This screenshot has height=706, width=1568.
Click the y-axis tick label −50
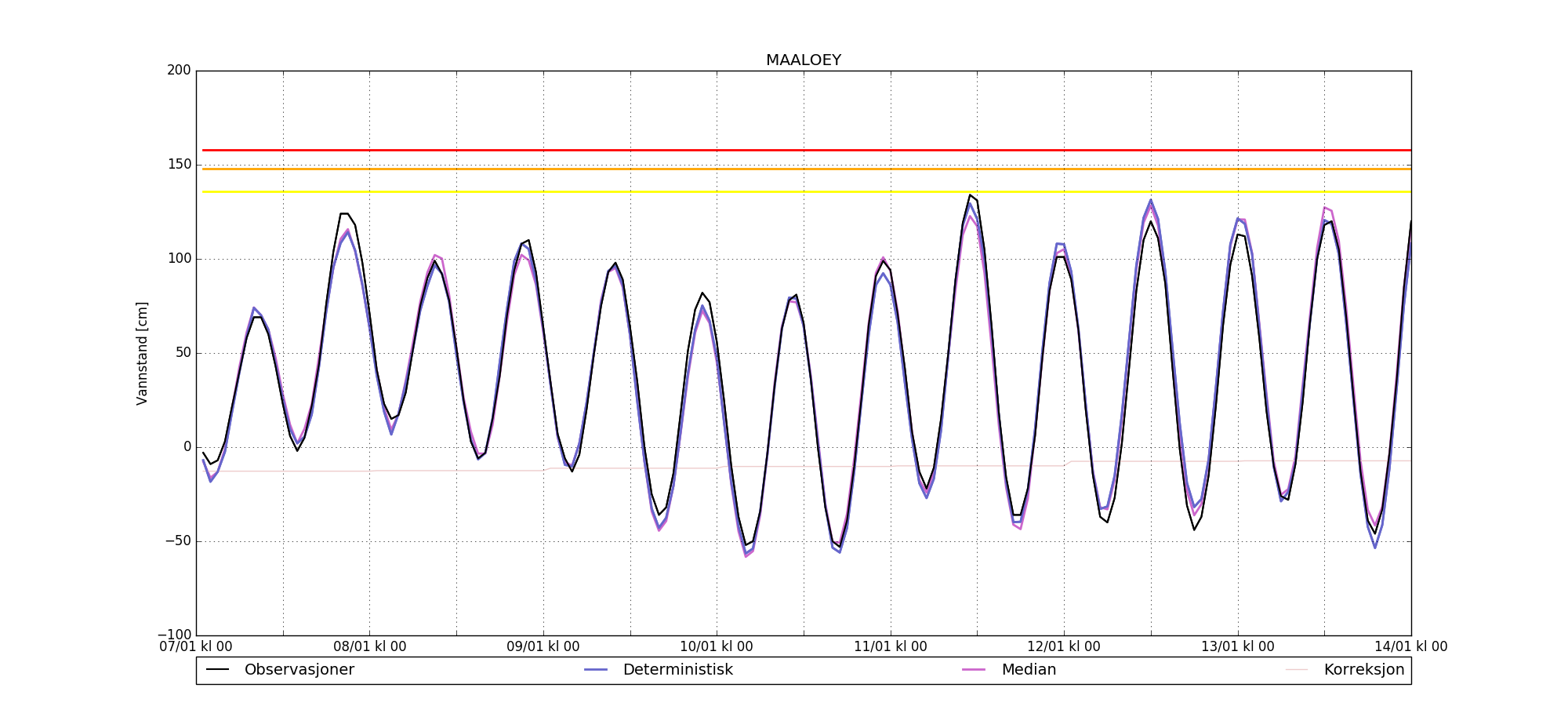(177, 541)
